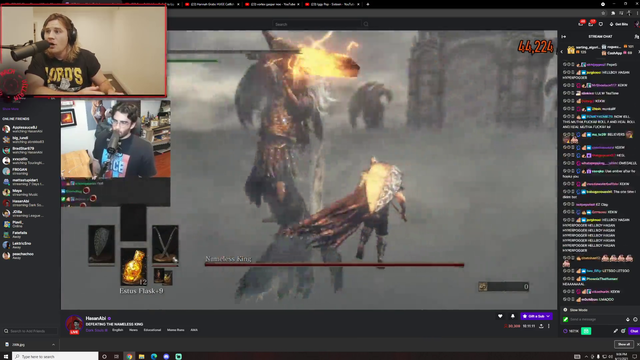Open downloaded jpg file in downloads bar
The height and width of the screenshot is (360, 640).
coord(17,344)
